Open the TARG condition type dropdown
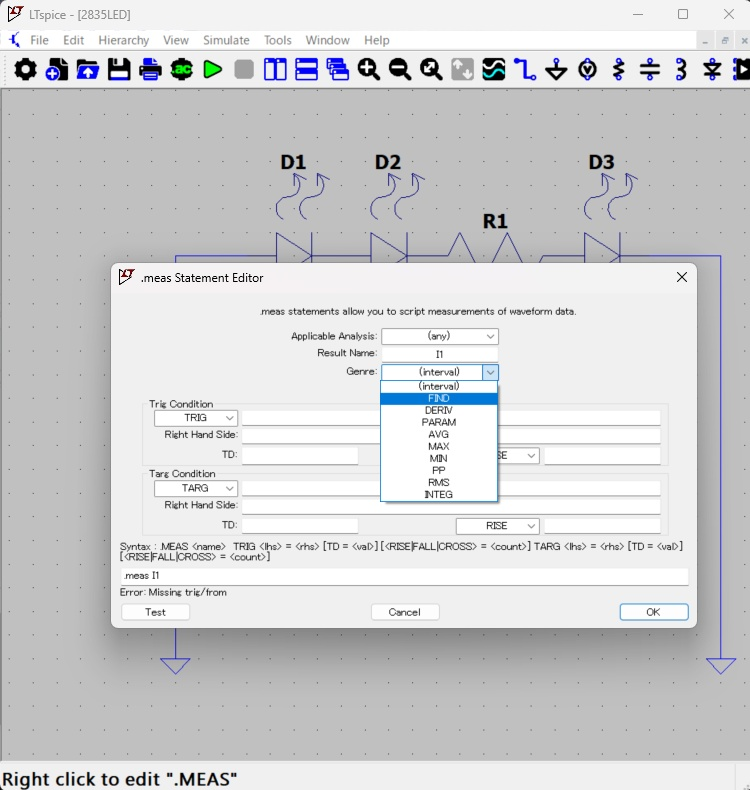Screen dimensions: 750x790 point(195,488)
